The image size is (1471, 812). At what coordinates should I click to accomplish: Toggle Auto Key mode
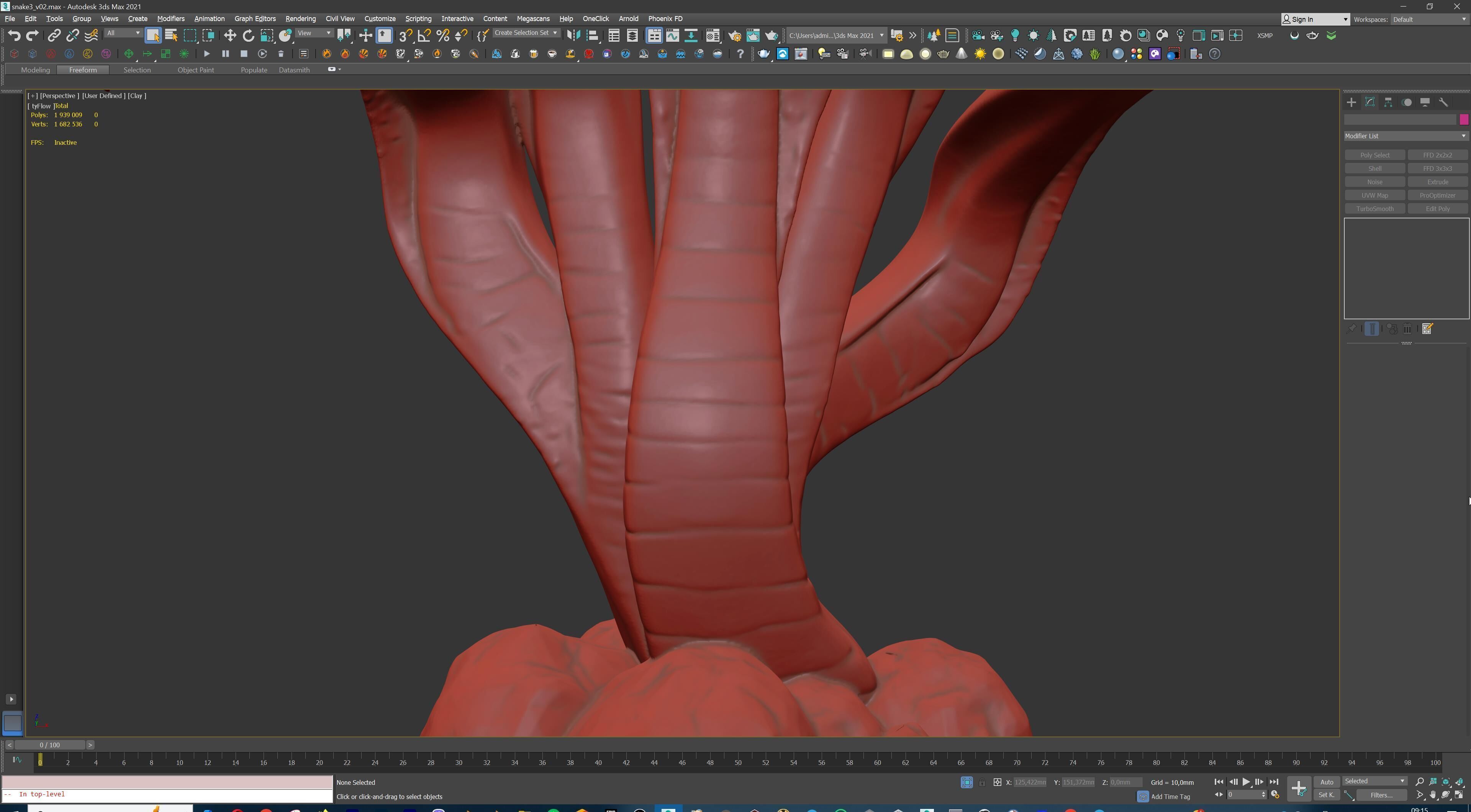(1327, 782)
